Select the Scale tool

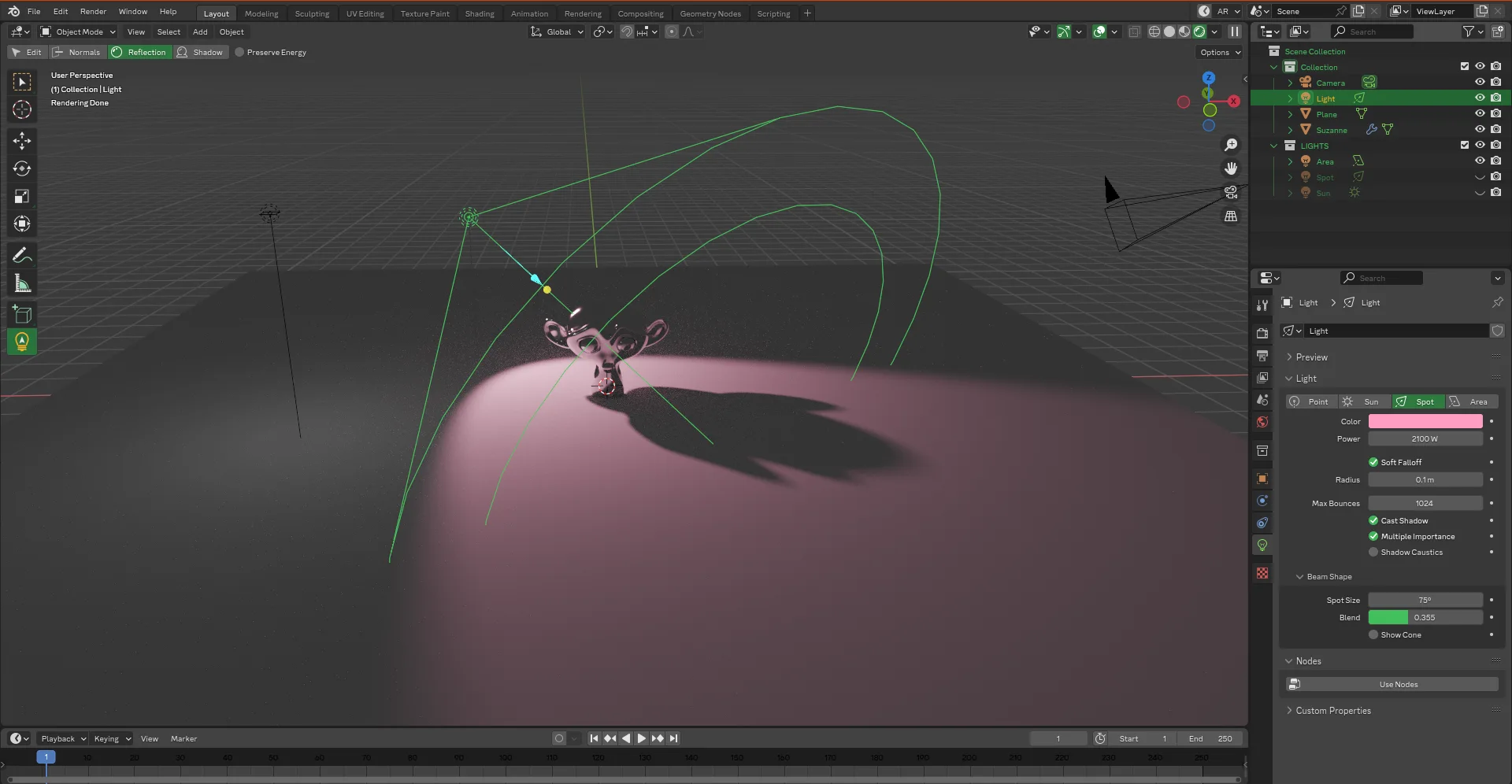(x=22, y=196)
